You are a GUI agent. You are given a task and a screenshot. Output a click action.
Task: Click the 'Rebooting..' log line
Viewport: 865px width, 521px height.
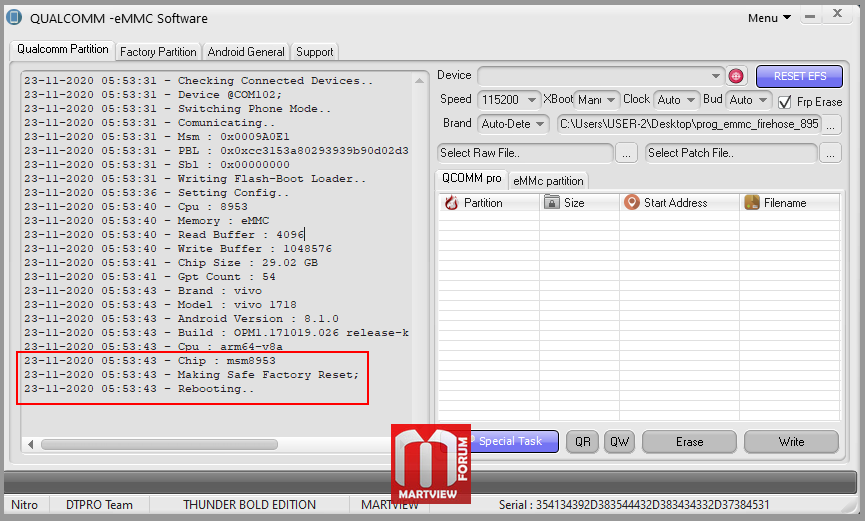pos(139,389)
